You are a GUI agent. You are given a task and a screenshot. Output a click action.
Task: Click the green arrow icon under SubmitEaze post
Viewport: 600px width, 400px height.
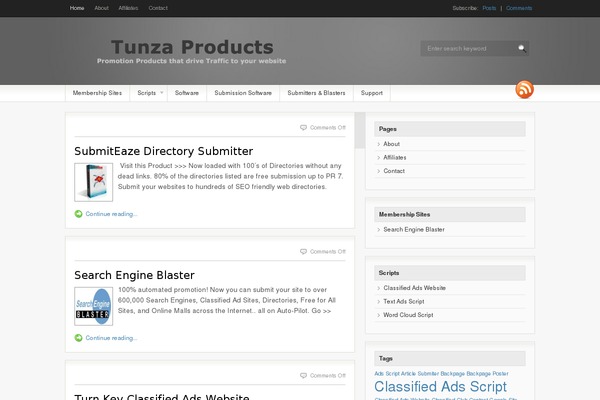pyautogui.click(x=78, y=214)
